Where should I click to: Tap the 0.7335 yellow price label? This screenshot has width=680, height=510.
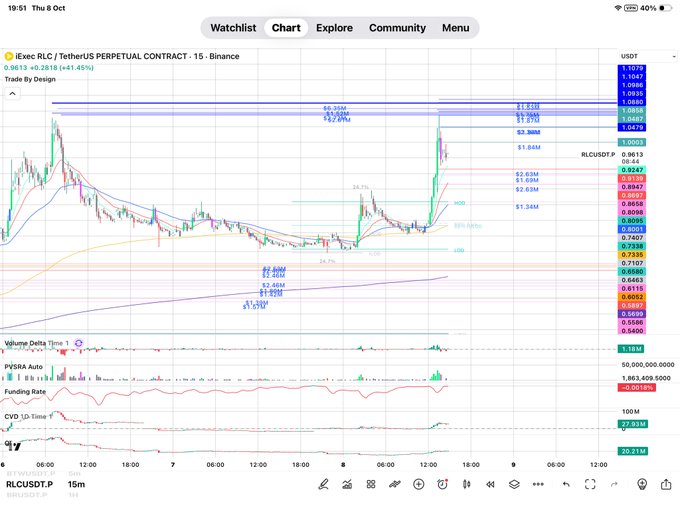tap(632, 255)
